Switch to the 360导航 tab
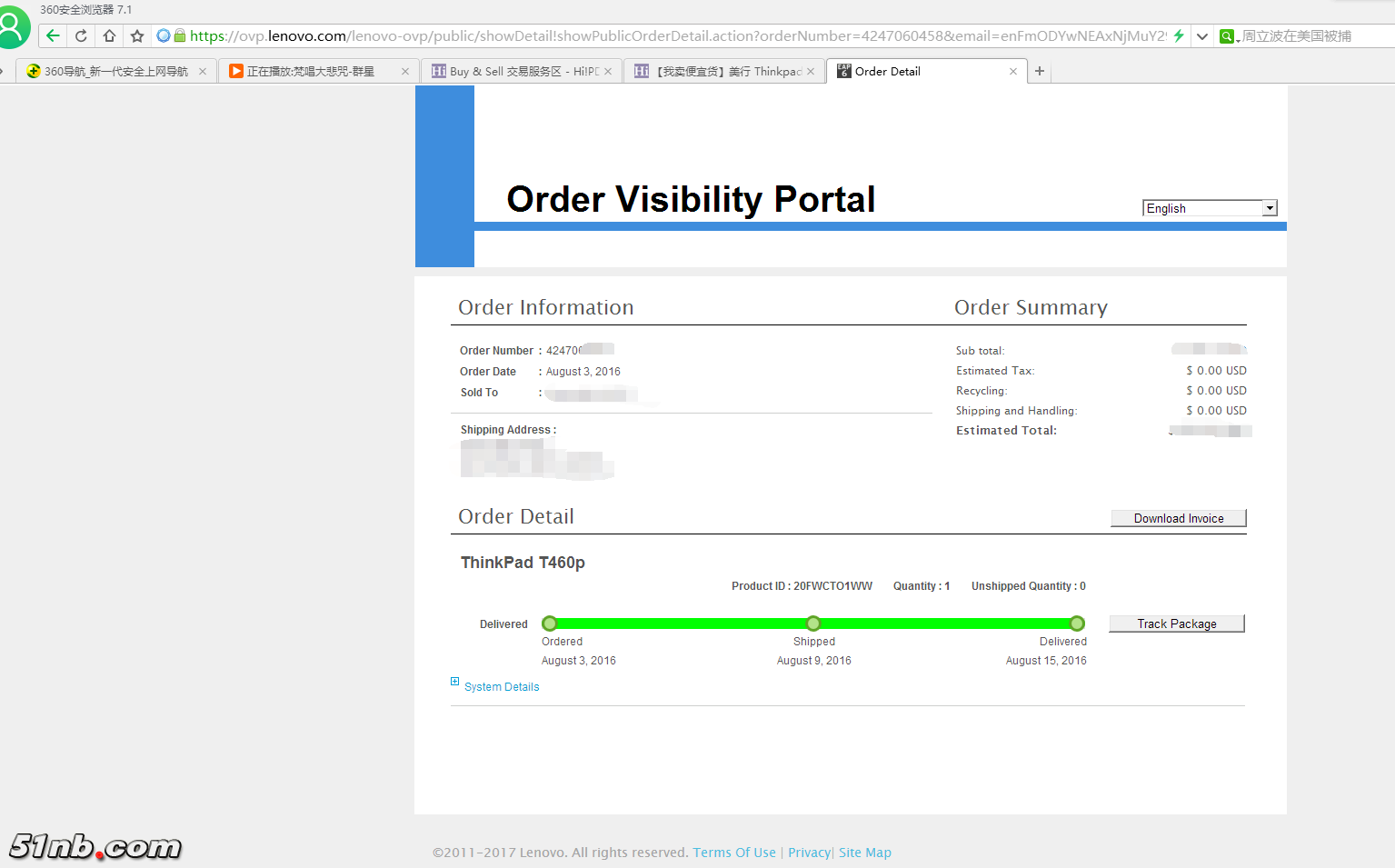Viewport: 1395px width, 868px height. (x=109, y=71)
